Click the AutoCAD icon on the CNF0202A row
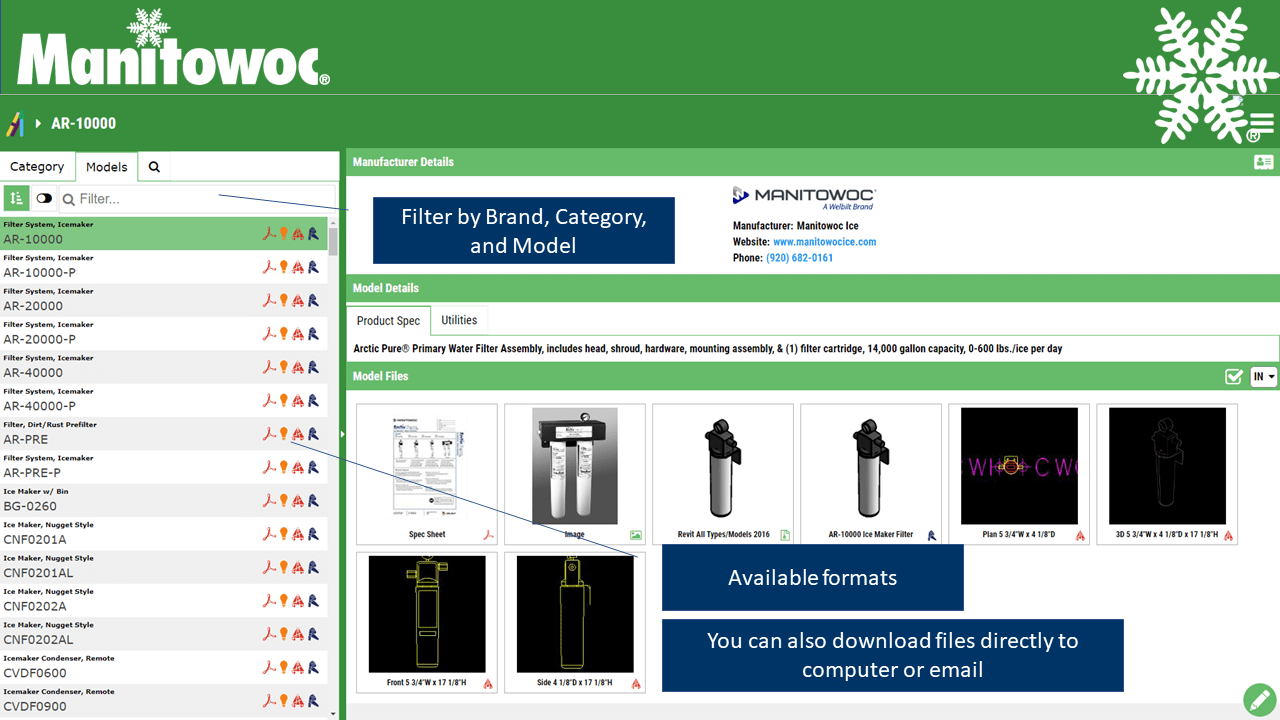 298,600
